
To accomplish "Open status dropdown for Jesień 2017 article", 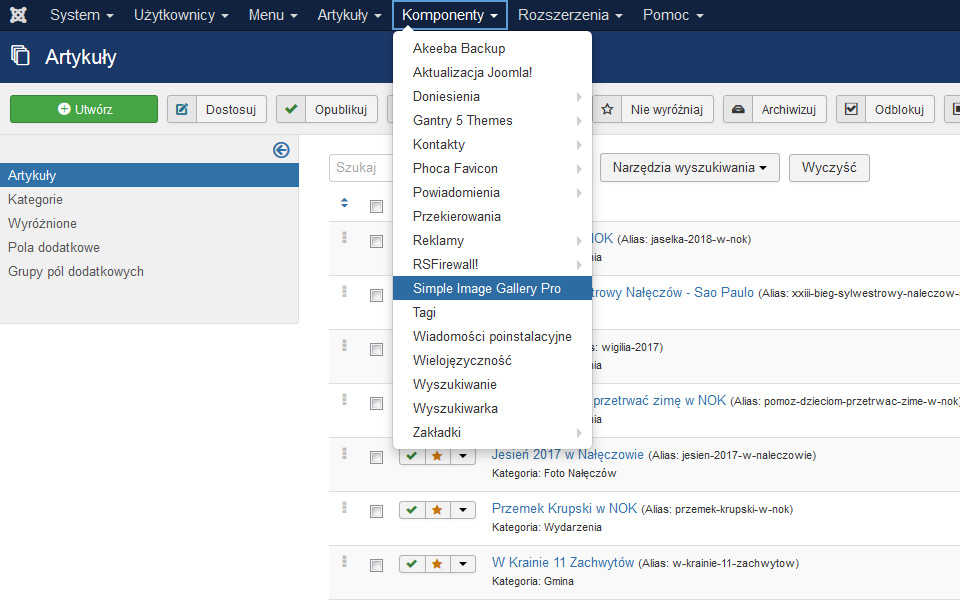I will pyautogui.click(x=463, y=456).
